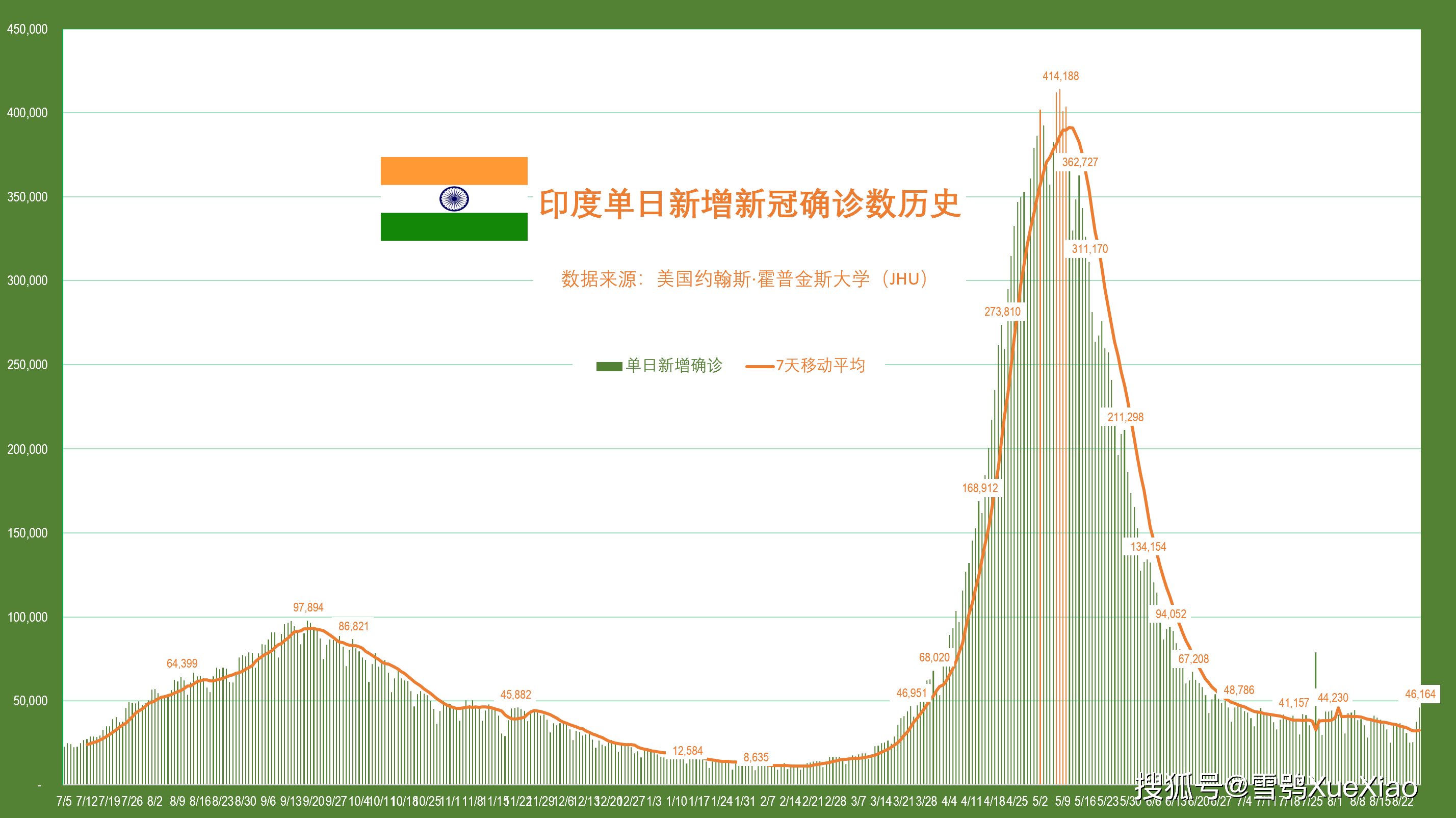The image size is (1456, 818).
Task: Select the 450,000 y-axis label
Action: pyautogui.click(x=27, y=30)
